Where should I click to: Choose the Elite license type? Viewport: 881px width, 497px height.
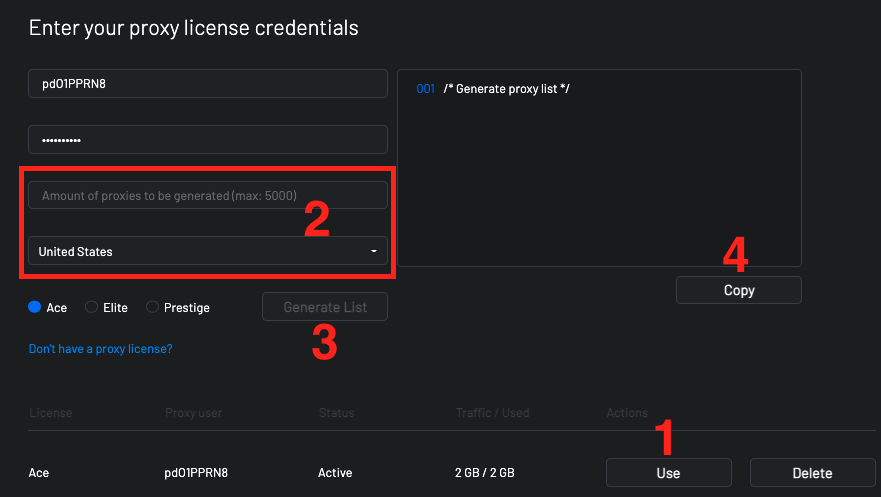[92, 307]
